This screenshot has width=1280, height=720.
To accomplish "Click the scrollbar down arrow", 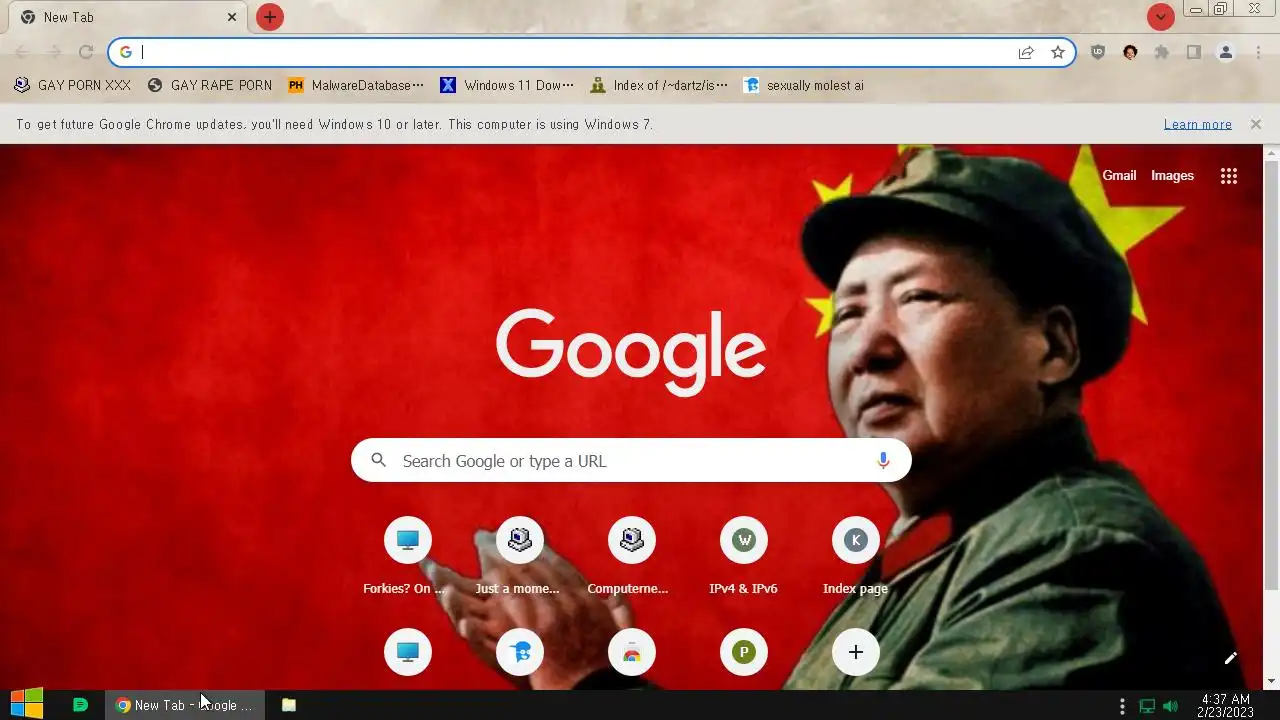I will coord(1272,682).
